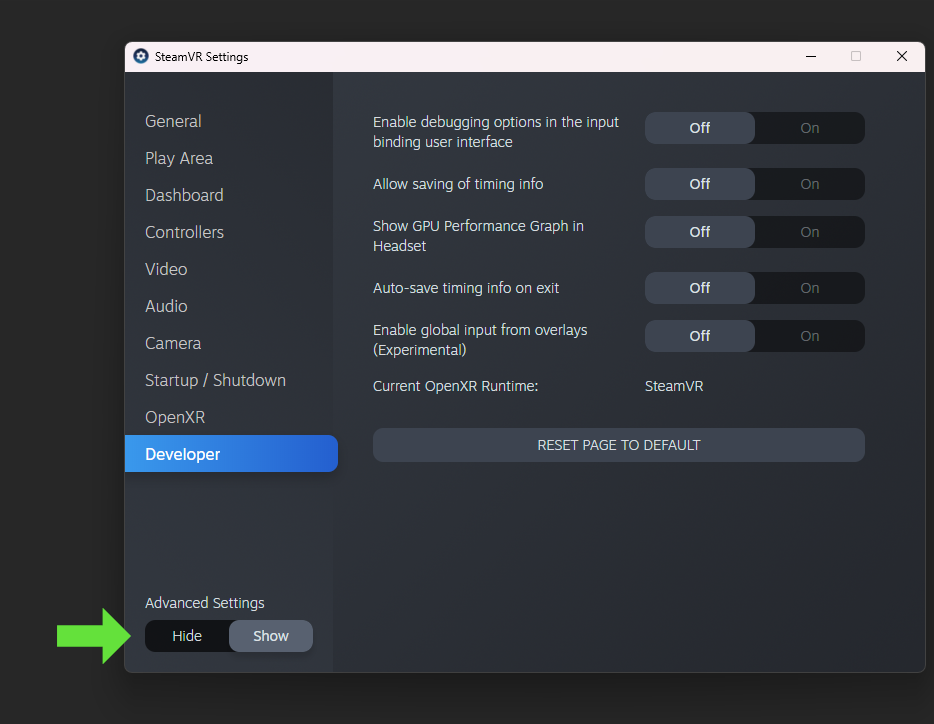Select the Developer tab
The image size is (934, 724).
click(231, 453)
